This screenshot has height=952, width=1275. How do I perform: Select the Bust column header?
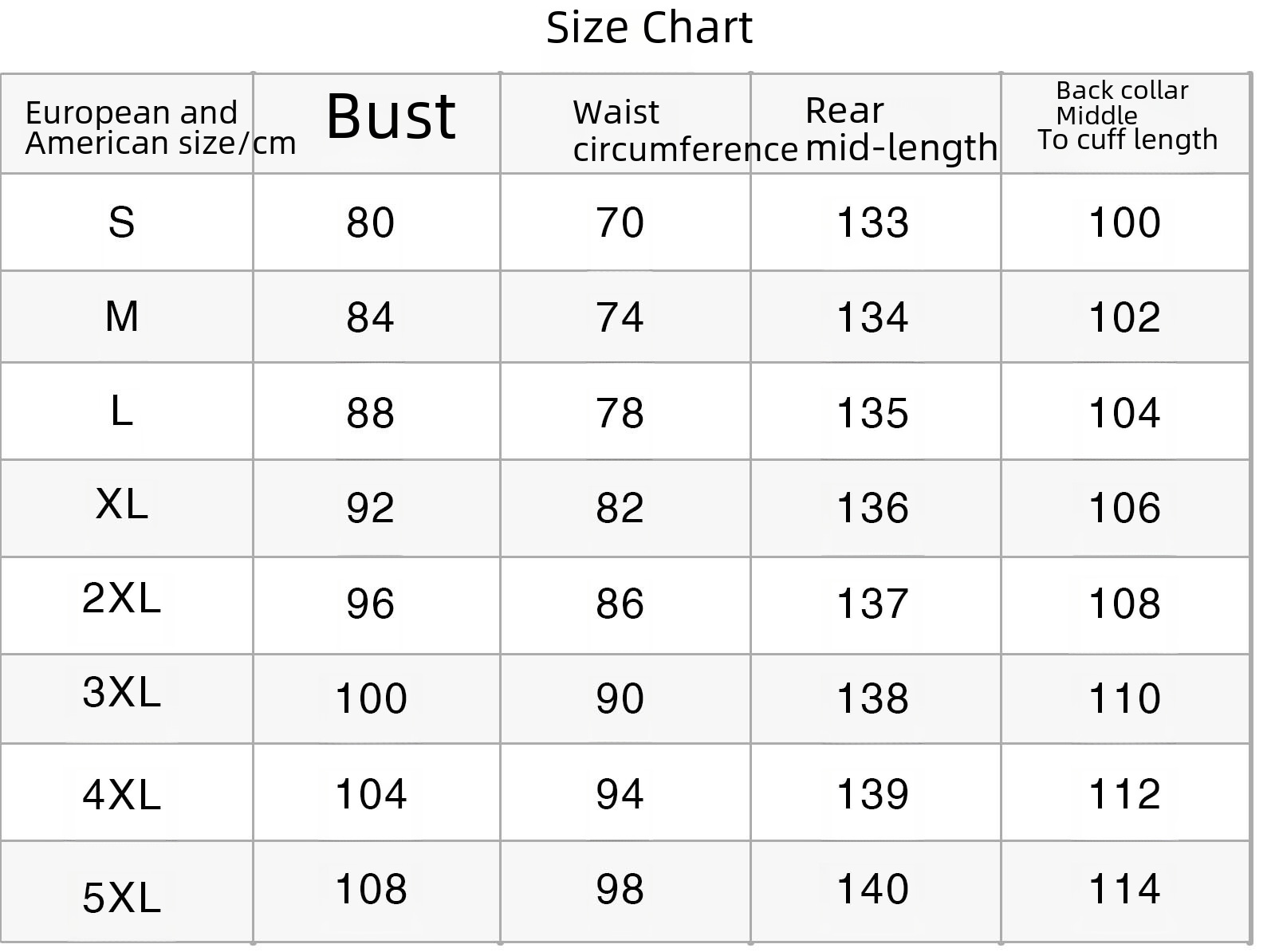[x=391, y=116]
